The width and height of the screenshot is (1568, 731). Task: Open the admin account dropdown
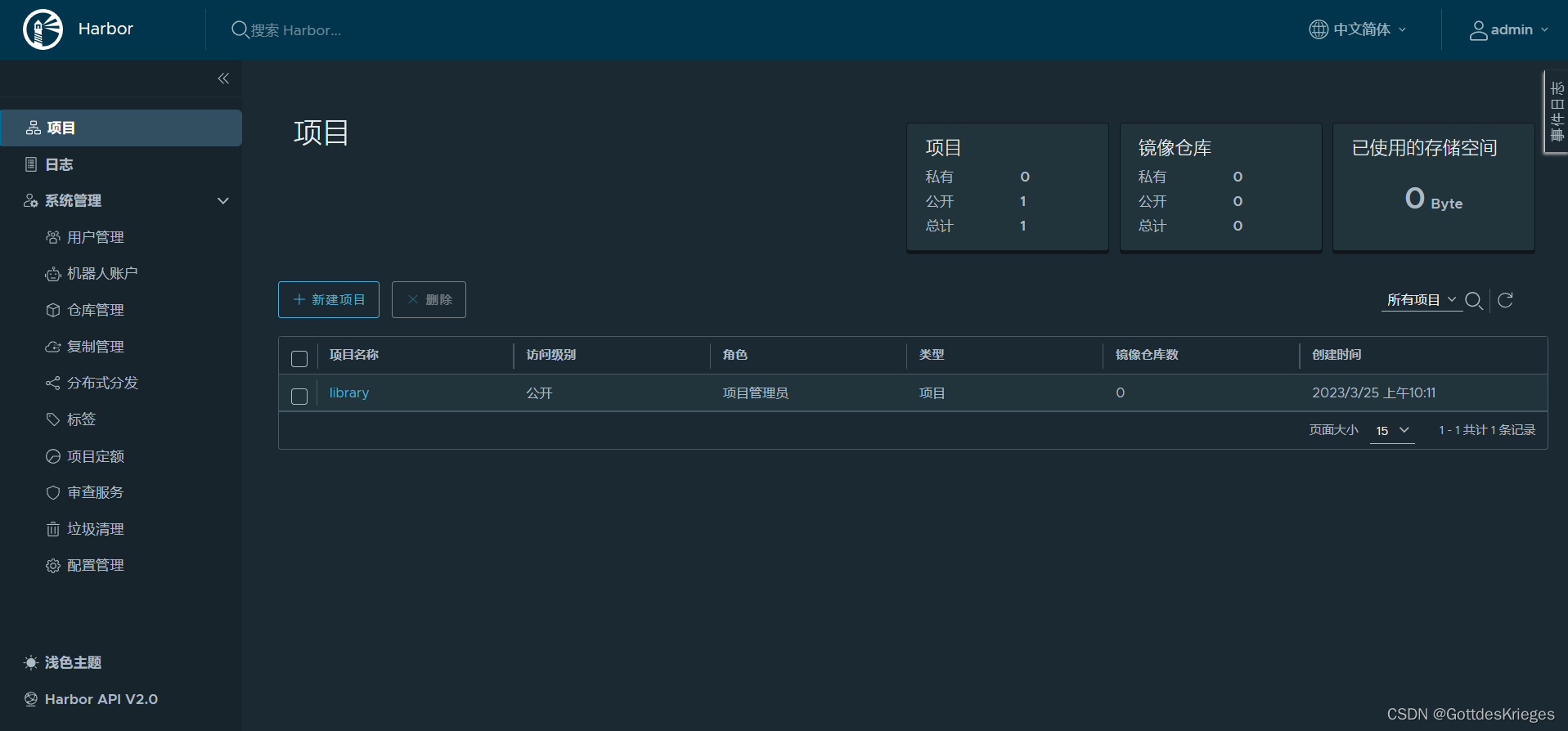[x=1509, y=30]
